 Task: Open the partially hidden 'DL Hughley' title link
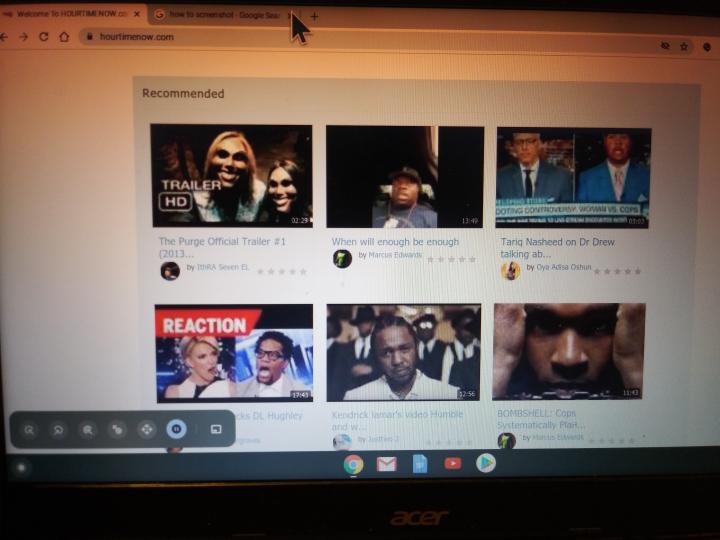point(269,416)
